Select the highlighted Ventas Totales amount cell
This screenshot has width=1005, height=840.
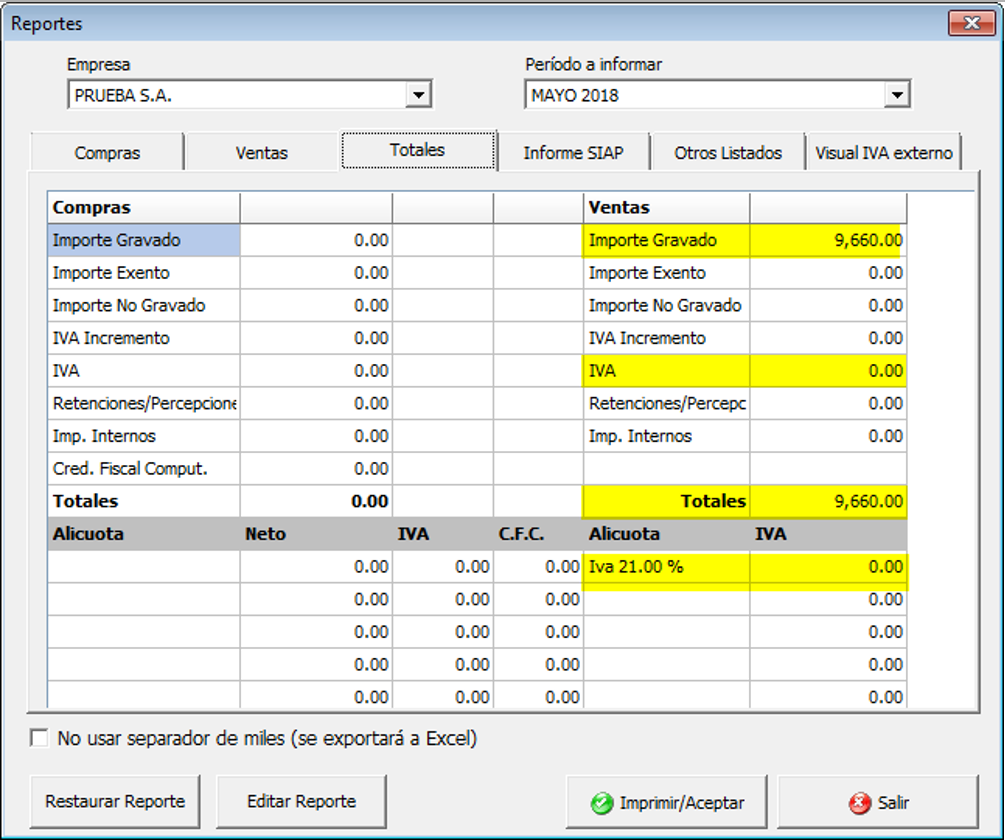coord(828,501)
